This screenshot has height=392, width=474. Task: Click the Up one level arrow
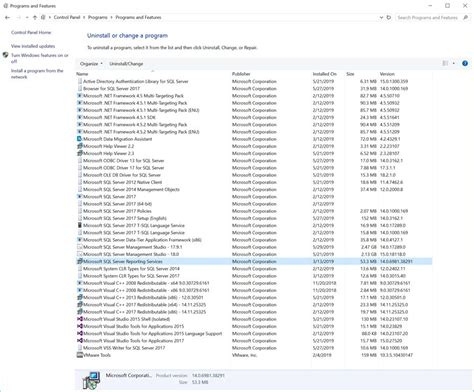tap(35, 17)
